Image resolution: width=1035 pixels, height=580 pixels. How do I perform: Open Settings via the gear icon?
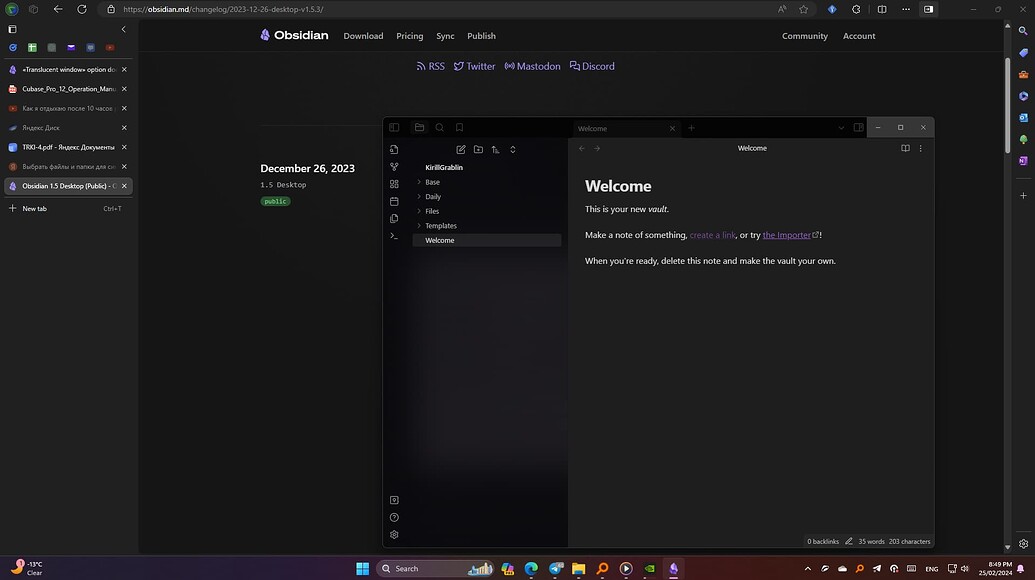pos(394,534)
